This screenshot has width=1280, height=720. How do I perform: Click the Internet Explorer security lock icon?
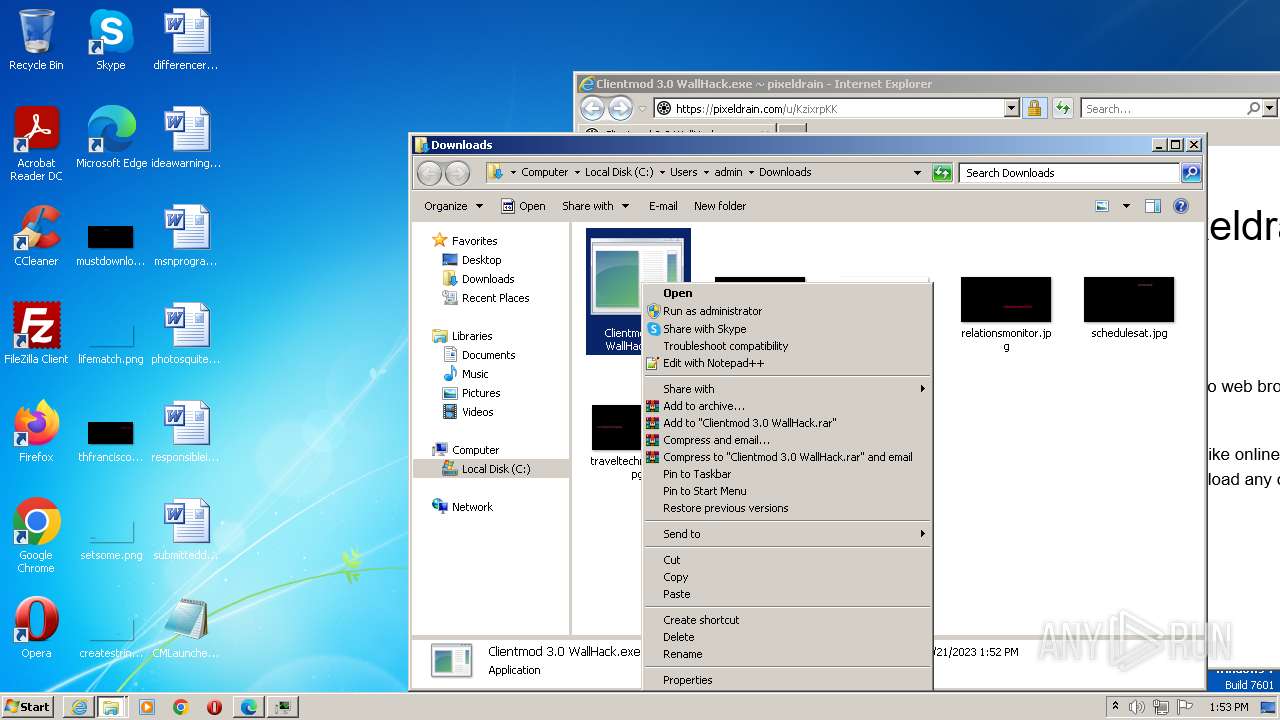pos(1034,108)
